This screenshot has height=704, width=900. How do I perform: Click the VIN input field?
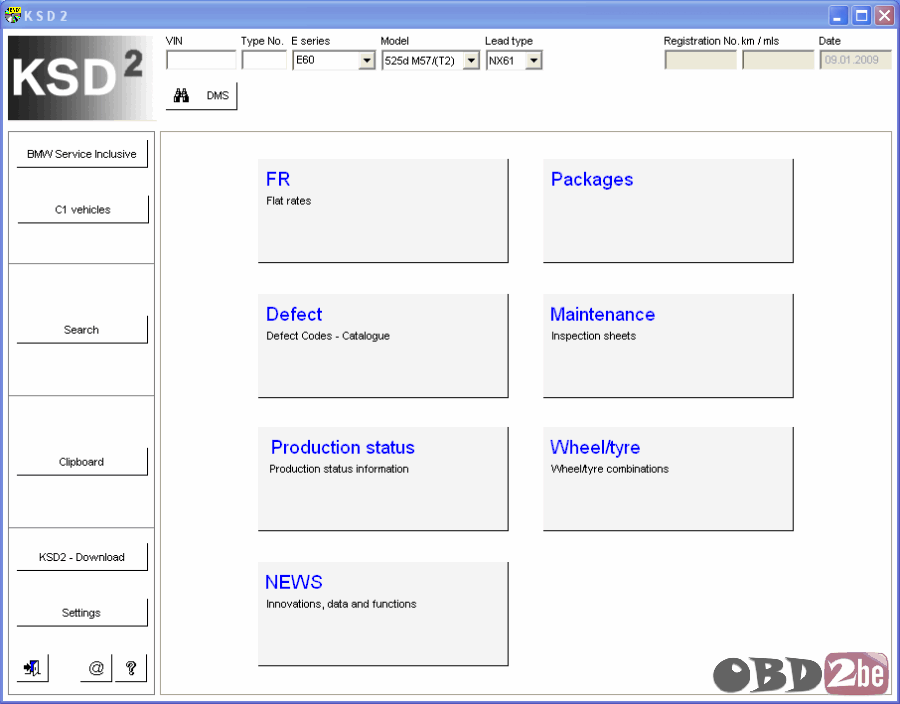tap(201, 60)
